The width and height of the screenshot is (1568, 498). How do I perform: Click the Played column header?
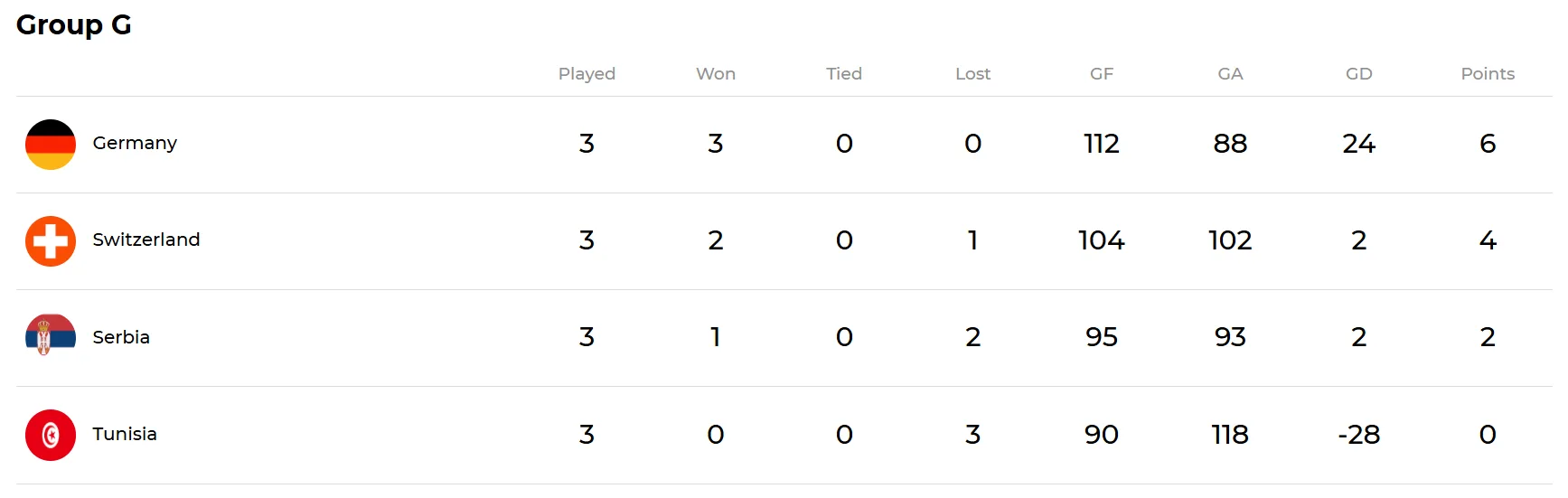[587, 74]
